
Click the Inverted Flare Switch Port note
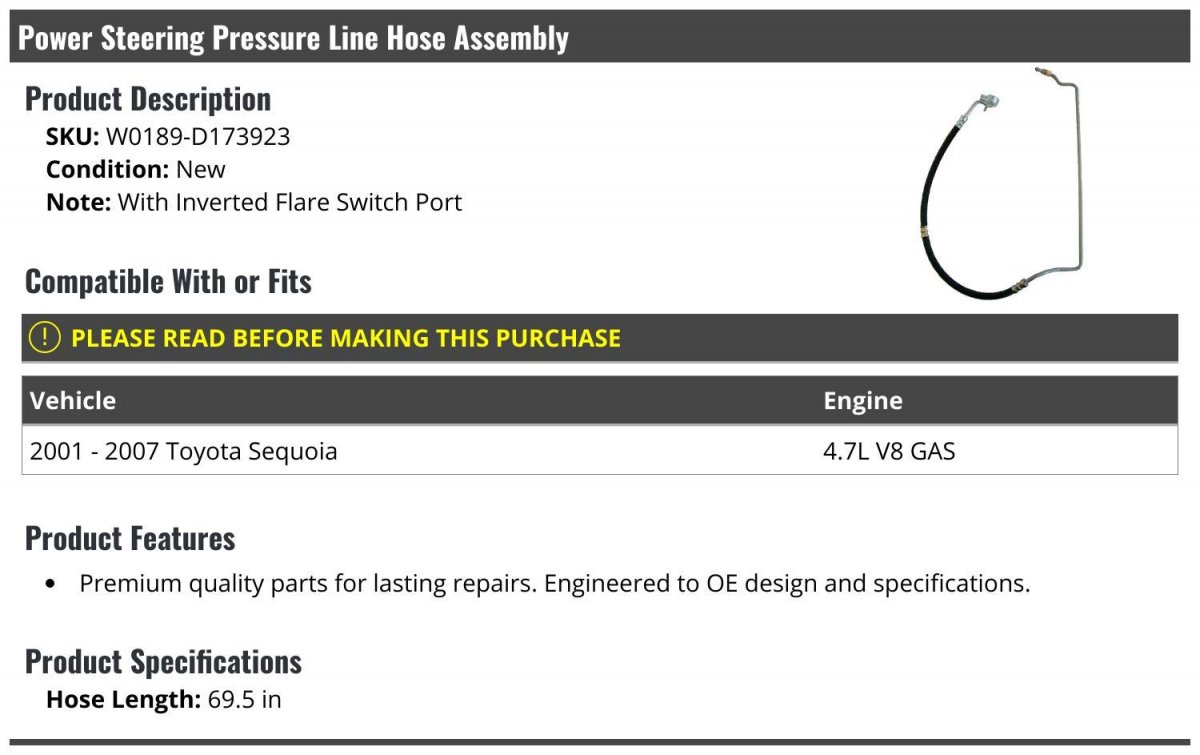pos(290,202)
